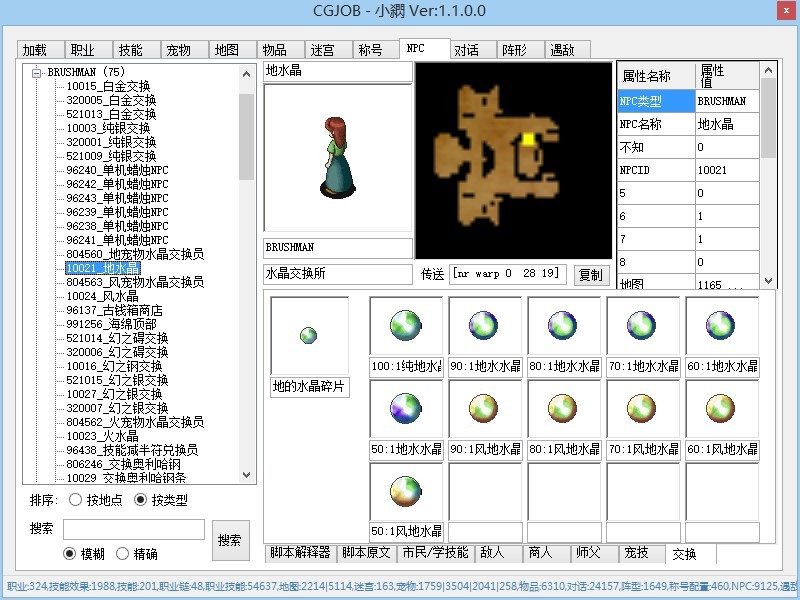The width and height of the screenshot is (800, 600).
Task: Open the 脚本原文 bottom tab
Action: click(367, 553)
